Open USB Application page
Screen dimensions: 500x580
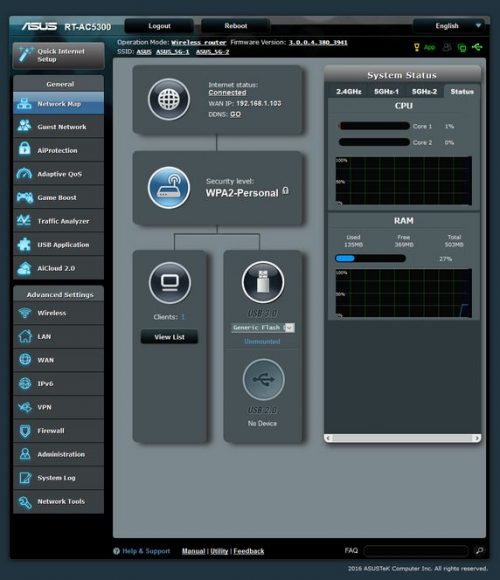(58, 245)
